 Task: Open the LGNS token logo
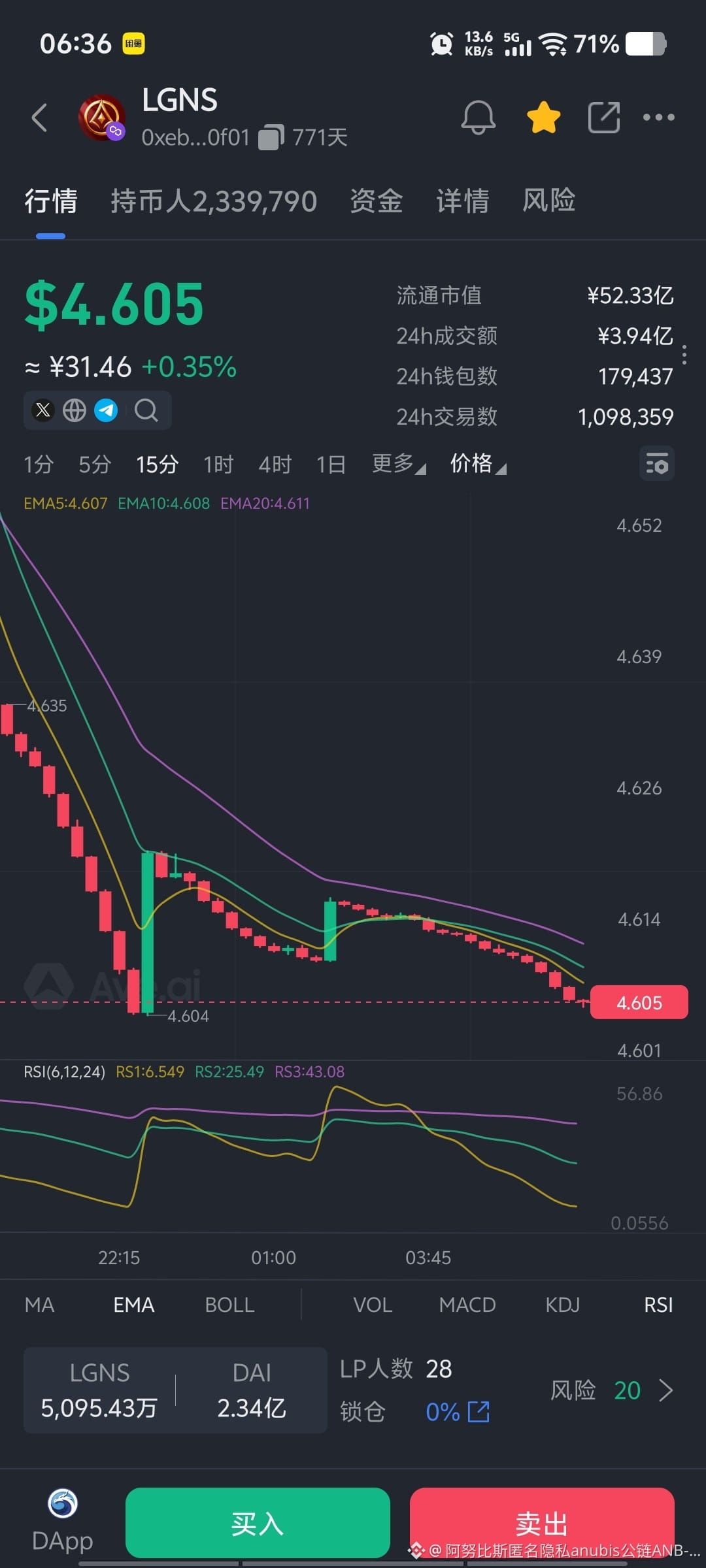(x=101, y=118)
